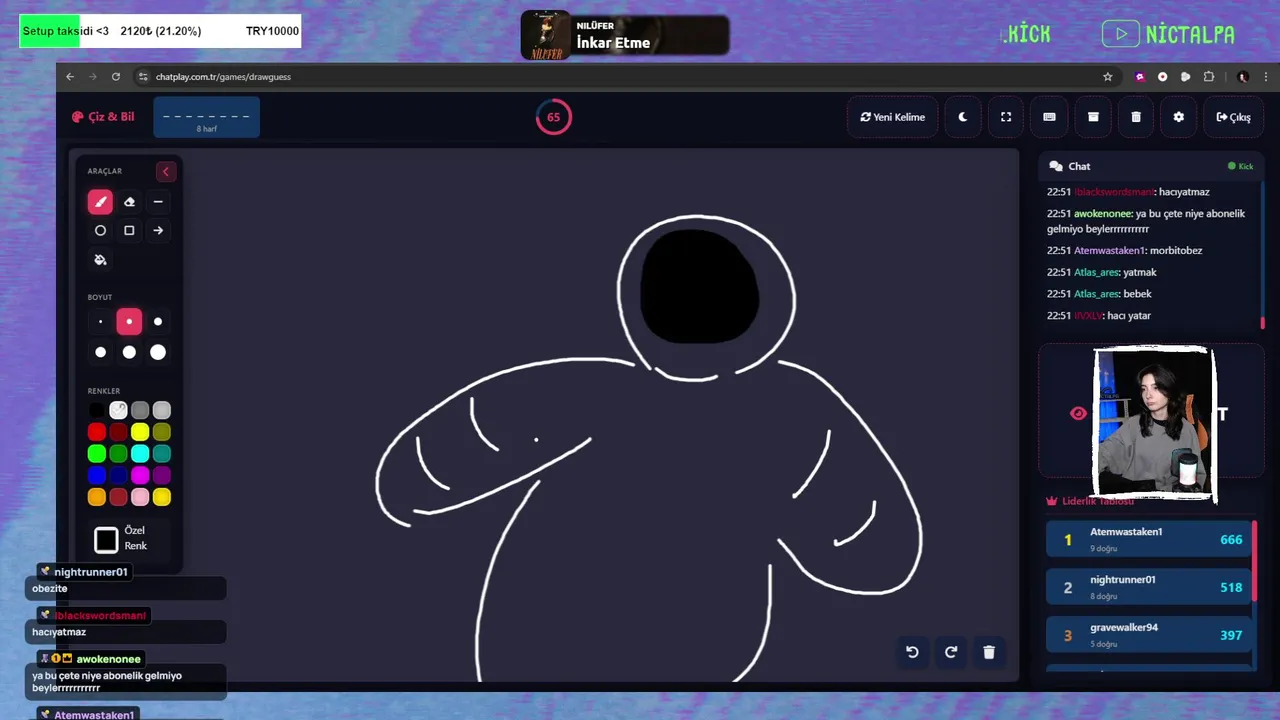Toggle webcam visibility eye icon
The height and width of the screenshot is (720, 1280).
(1078, 413)
